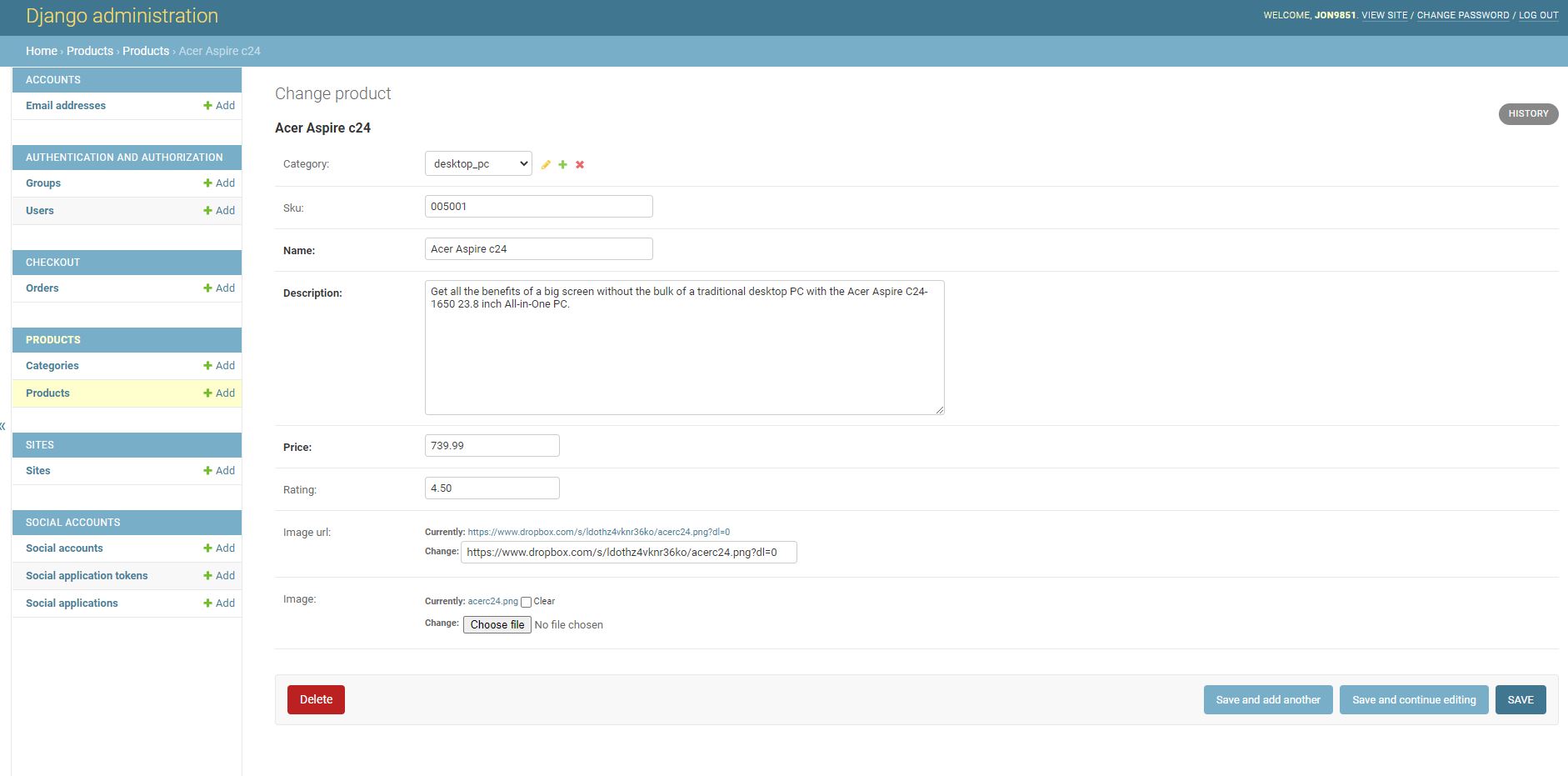
Task: Add a new Social application from sidebar
Action: pos(219,603)
